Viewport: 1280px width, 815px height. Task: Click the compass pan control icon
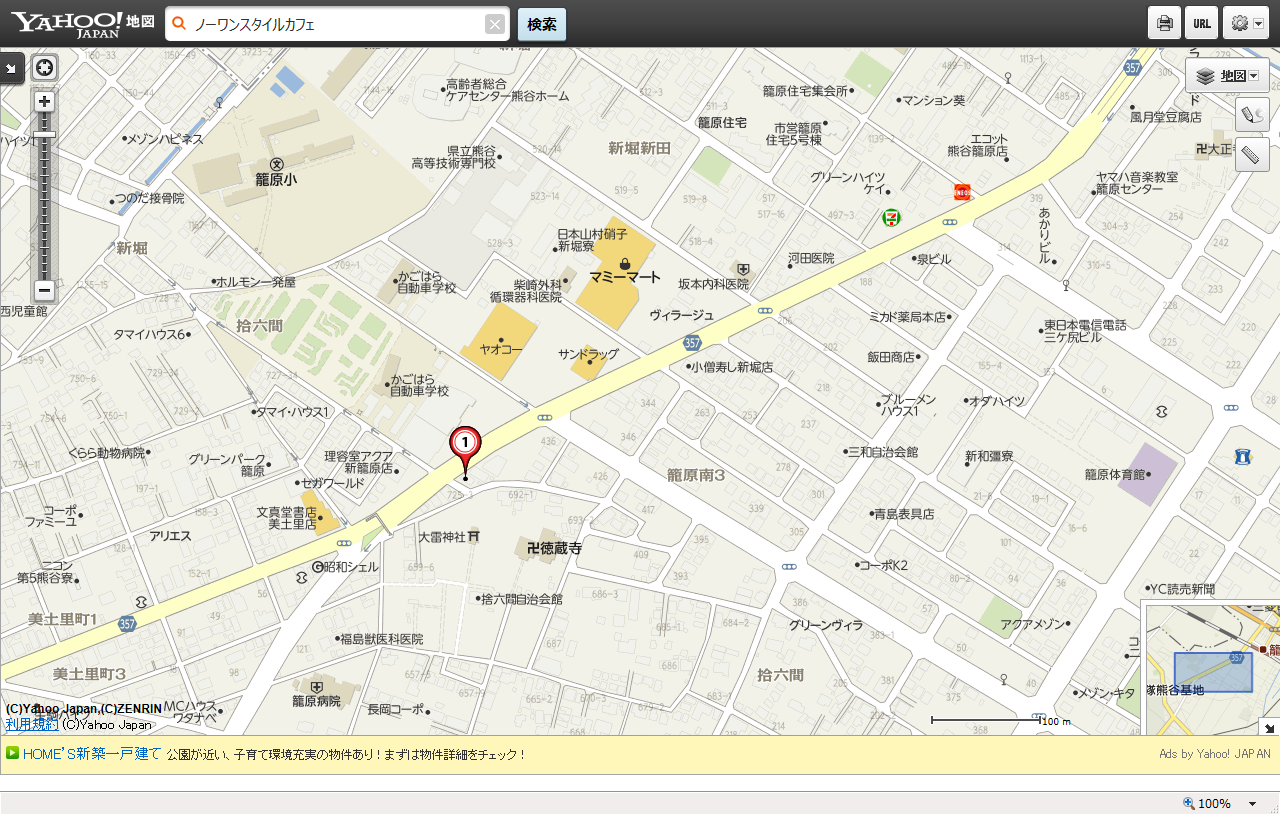[x=44, y=68]
